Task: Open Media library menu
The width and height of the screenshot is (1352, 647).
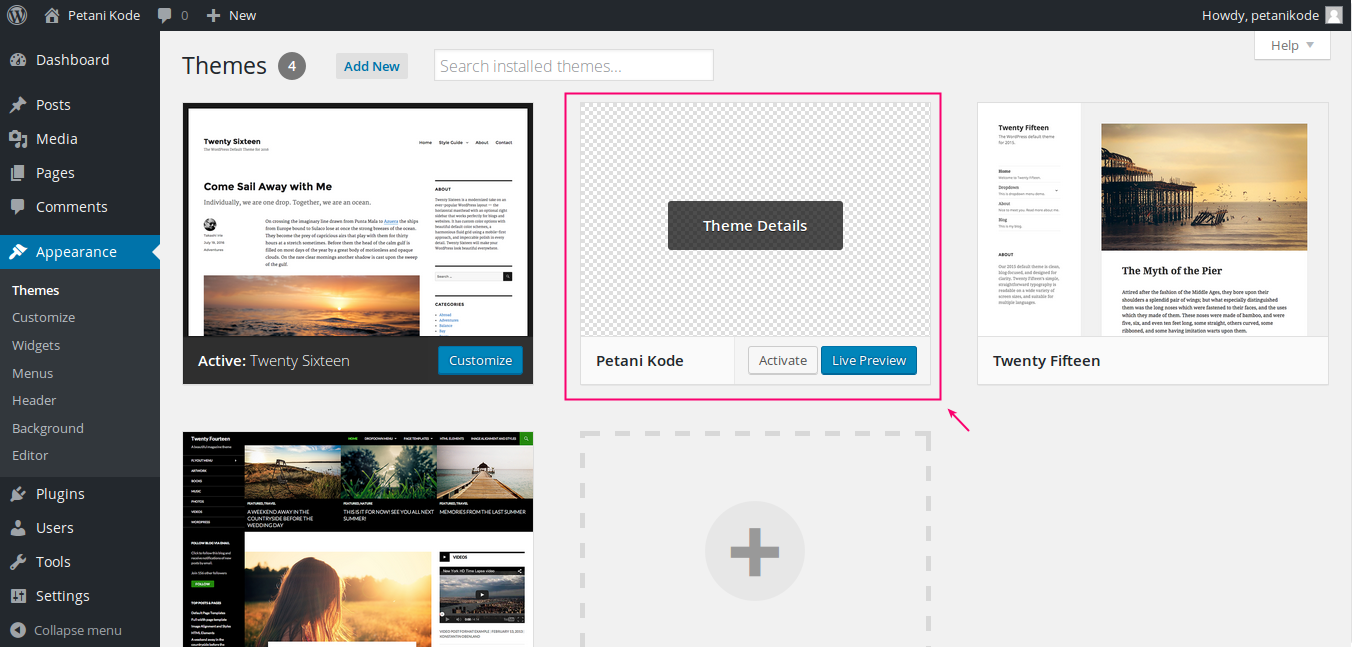Action: (80, 139)
